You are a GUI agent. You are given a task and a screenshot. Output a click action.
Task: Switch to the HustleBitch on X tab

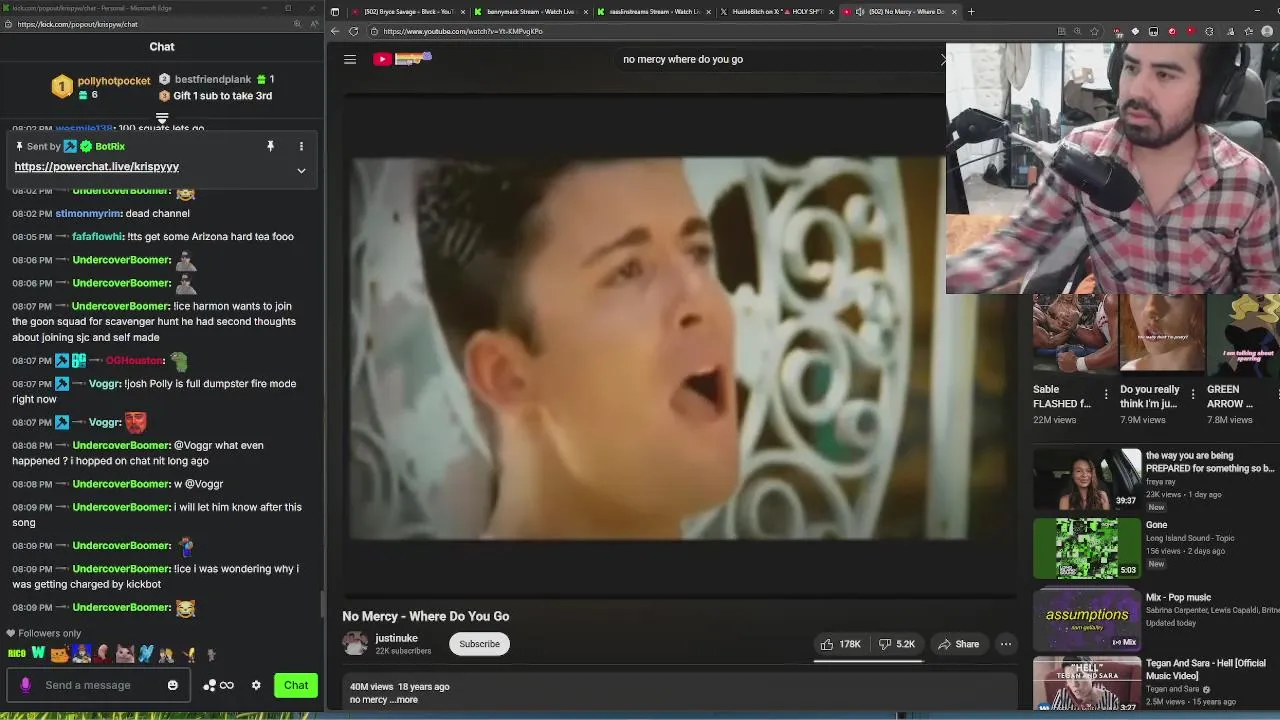point(777,12)
